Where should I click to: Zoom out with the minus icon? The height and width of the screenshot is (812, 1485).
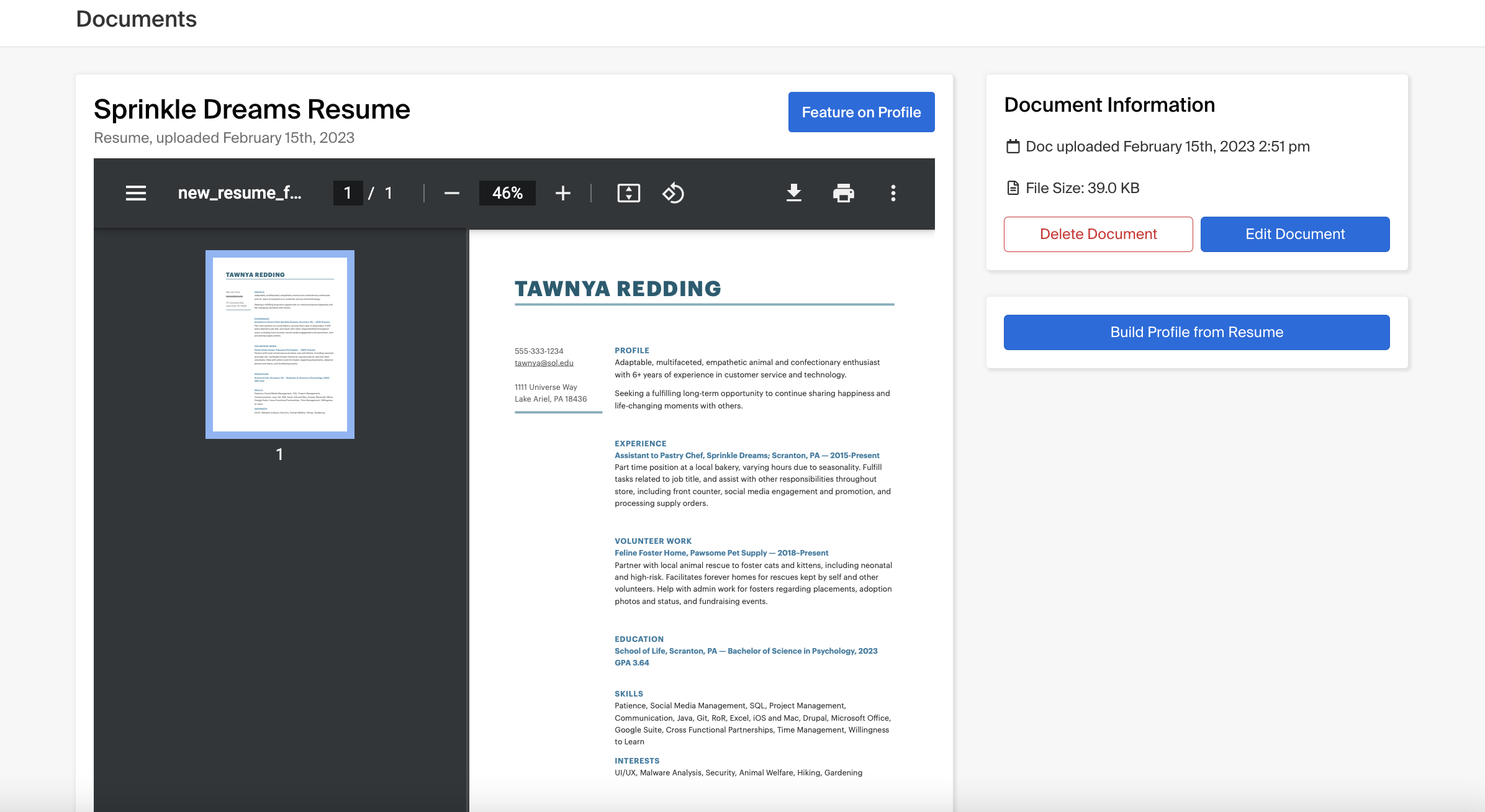(x=451, y=193)
